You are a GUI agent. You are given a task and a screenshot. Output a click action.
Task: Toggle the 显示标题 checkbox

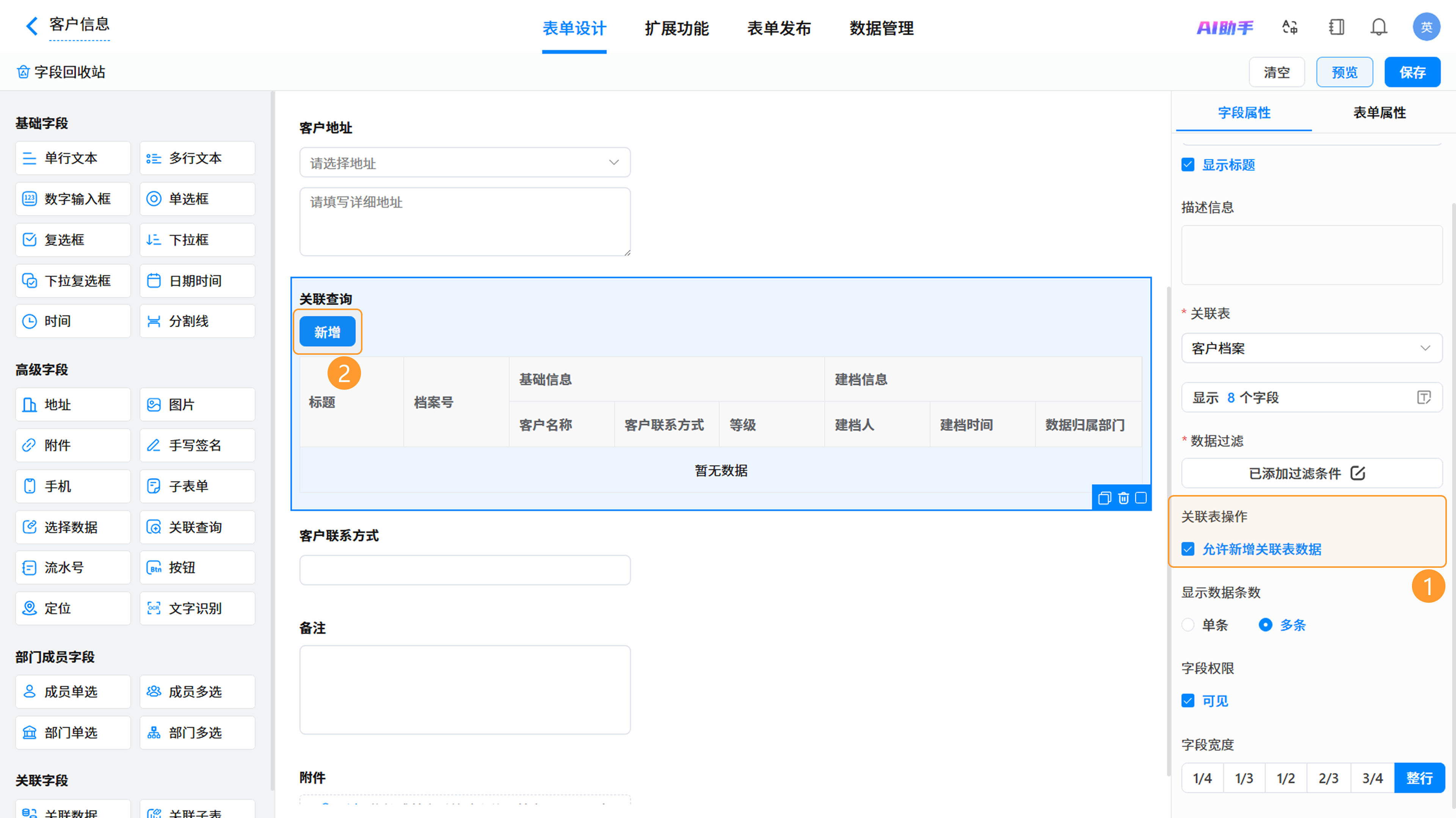coord(1188,165)
